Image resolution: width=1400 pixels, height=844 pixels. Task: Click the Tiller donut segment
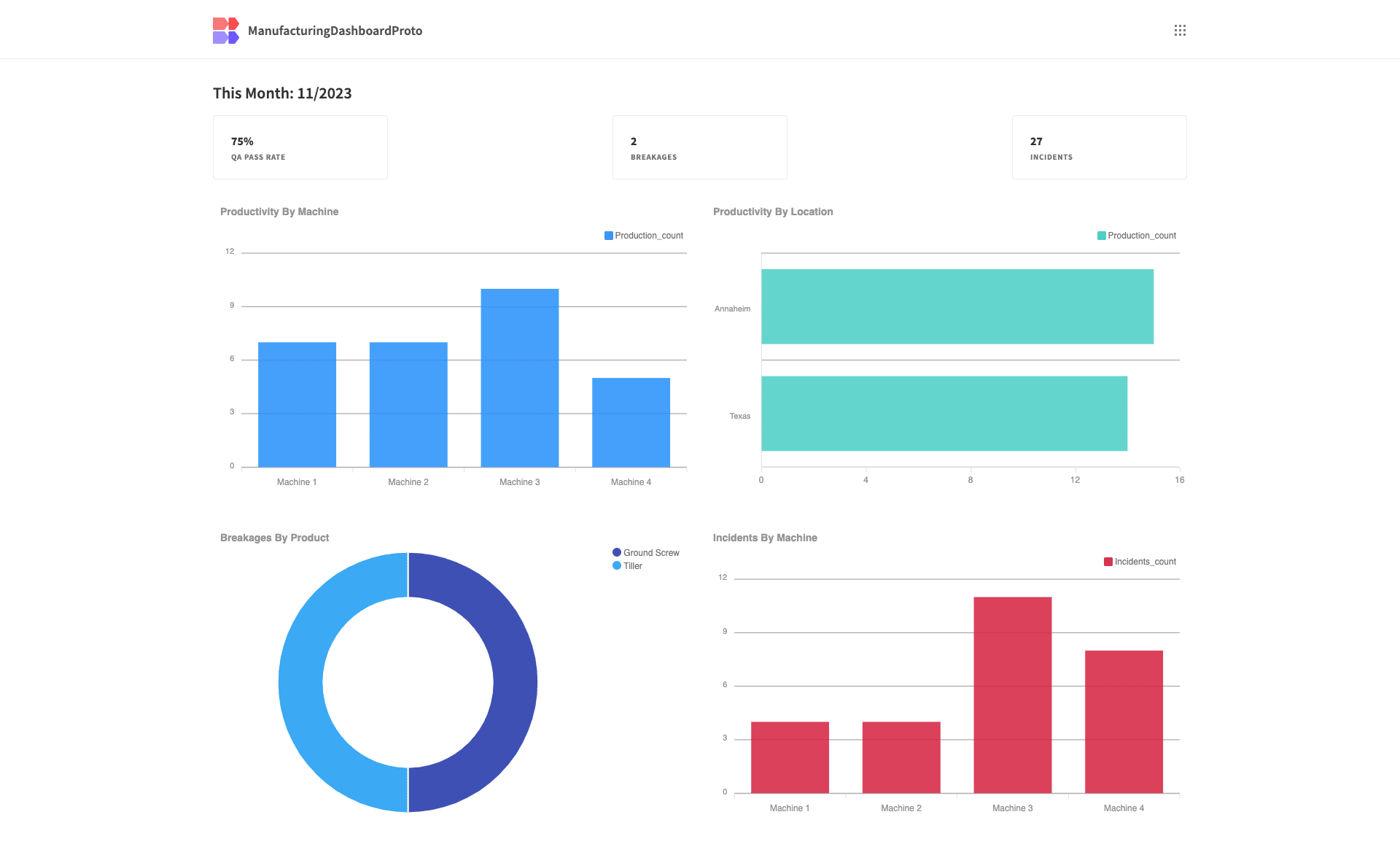(300, 682)
